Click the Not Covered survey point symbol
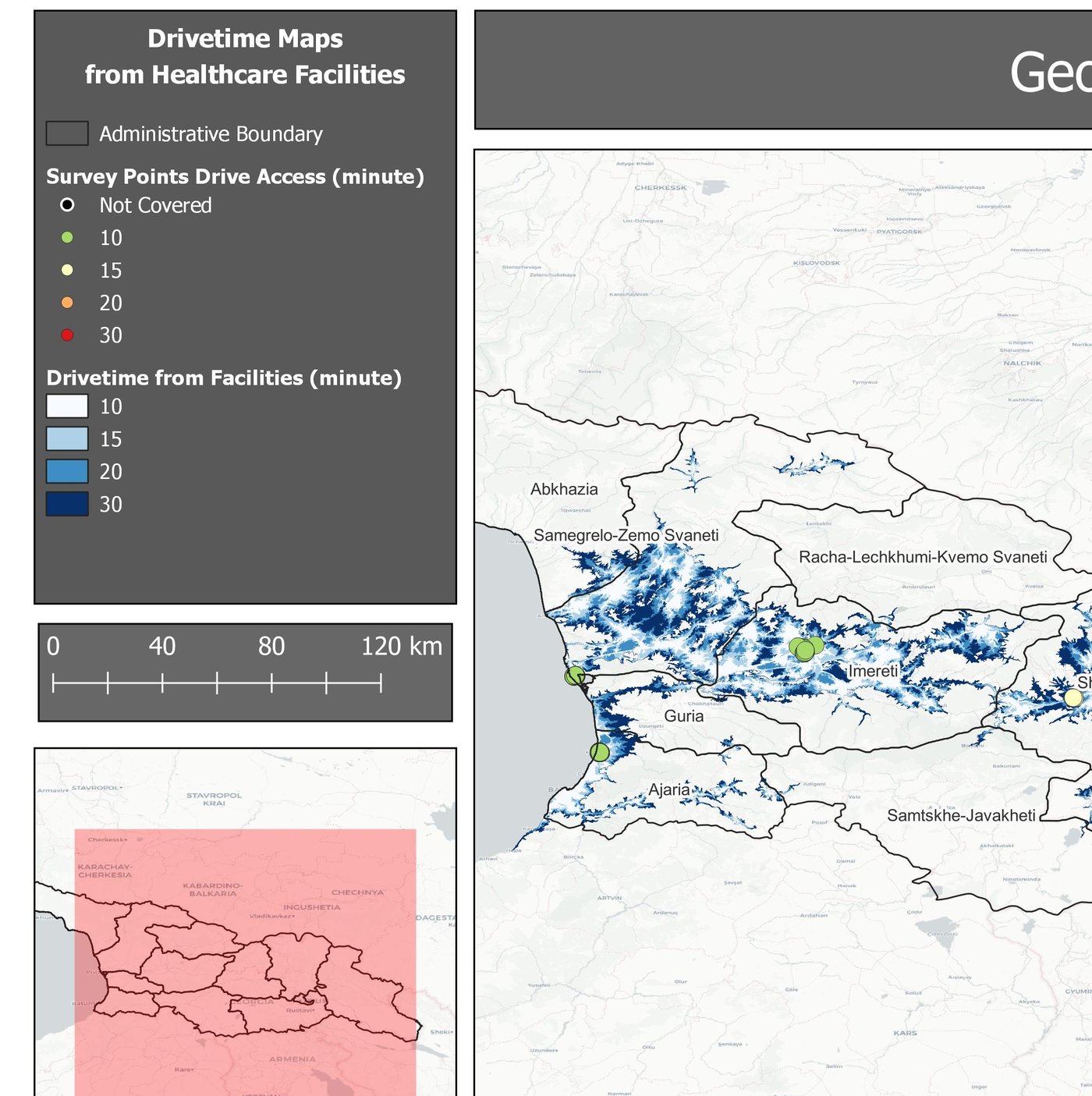 pyautogui.click(x=68, y=205)
